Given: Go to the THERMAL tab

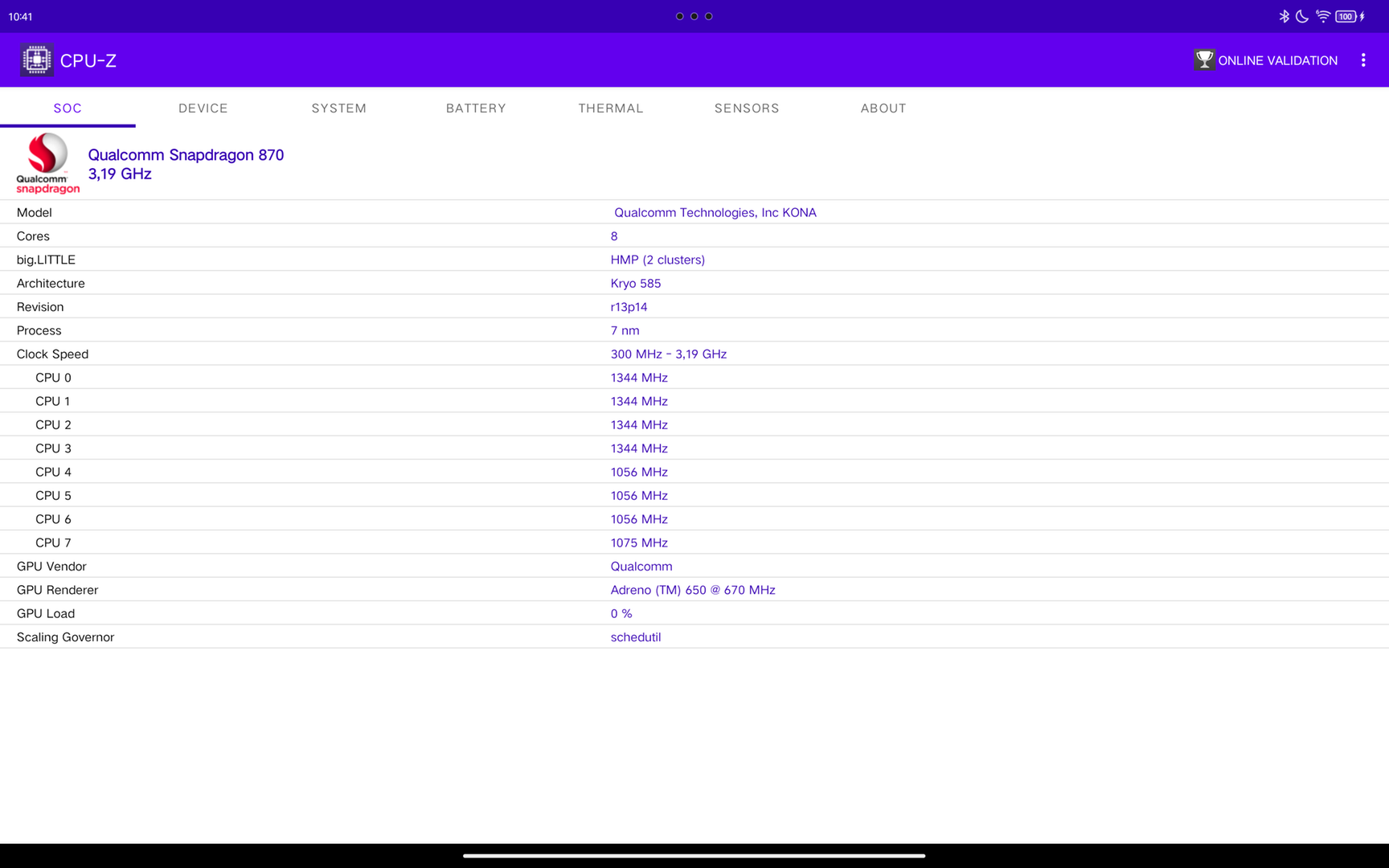Looking at the screenshot, I should click(611, 108).
